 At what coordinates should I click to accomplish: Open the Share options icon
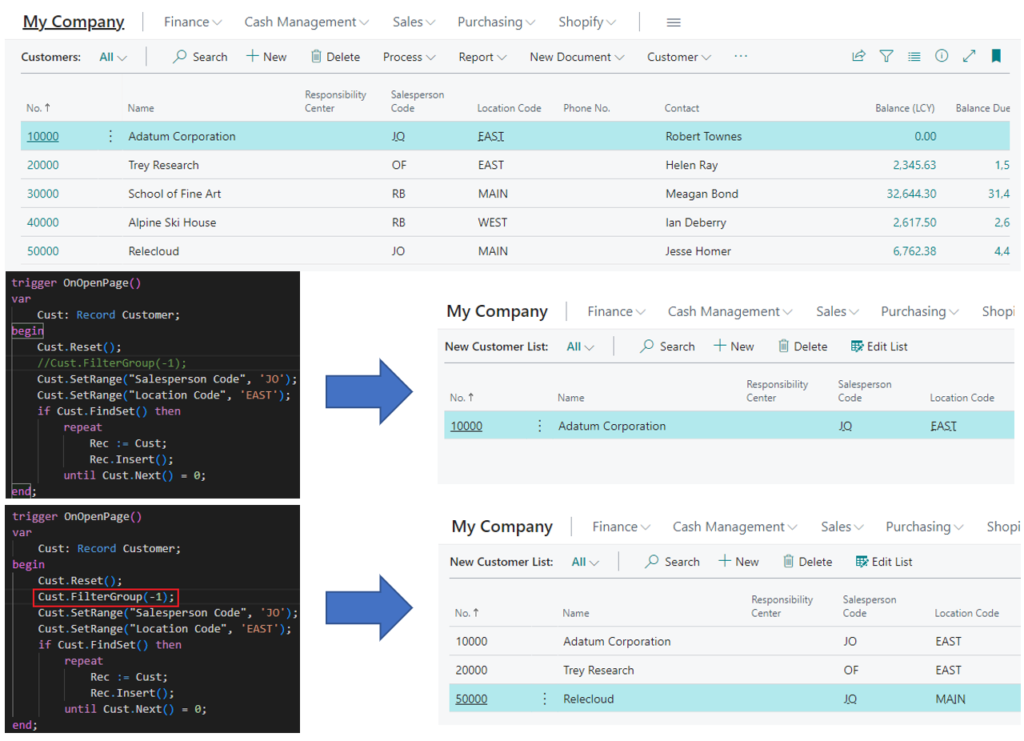pos(858,57)
